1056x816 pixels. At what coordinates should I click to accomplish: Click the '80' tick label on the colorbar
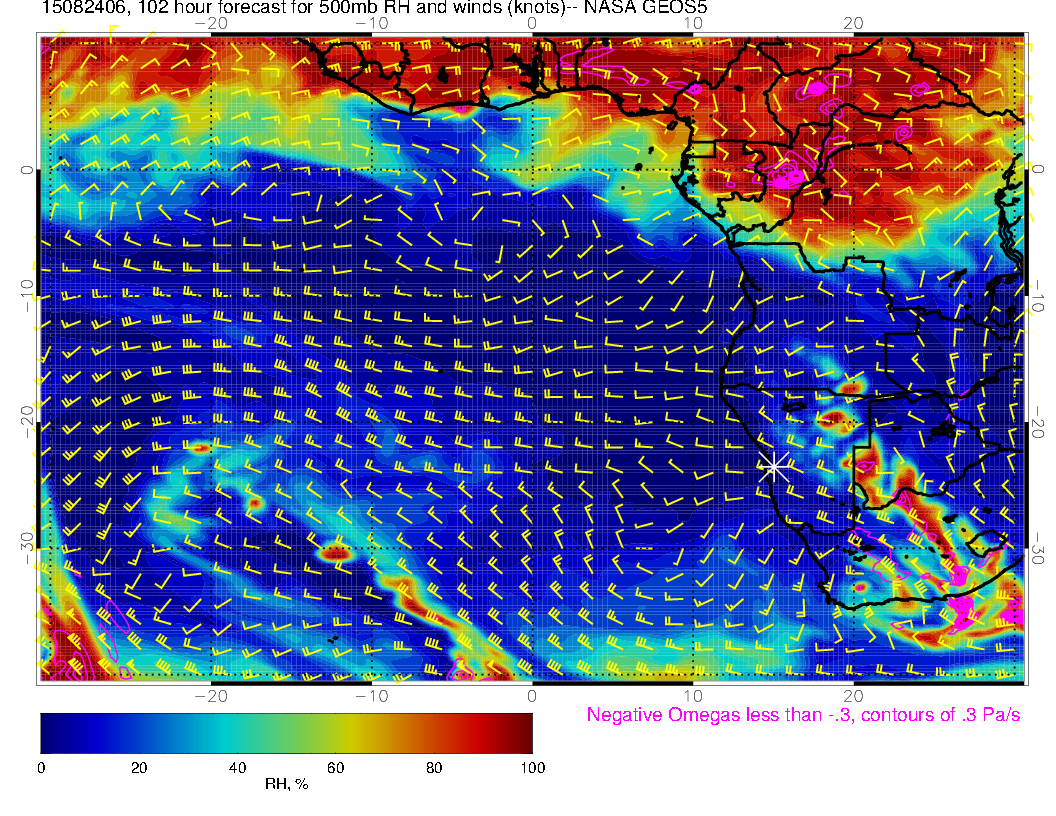(x=434, y=768)
